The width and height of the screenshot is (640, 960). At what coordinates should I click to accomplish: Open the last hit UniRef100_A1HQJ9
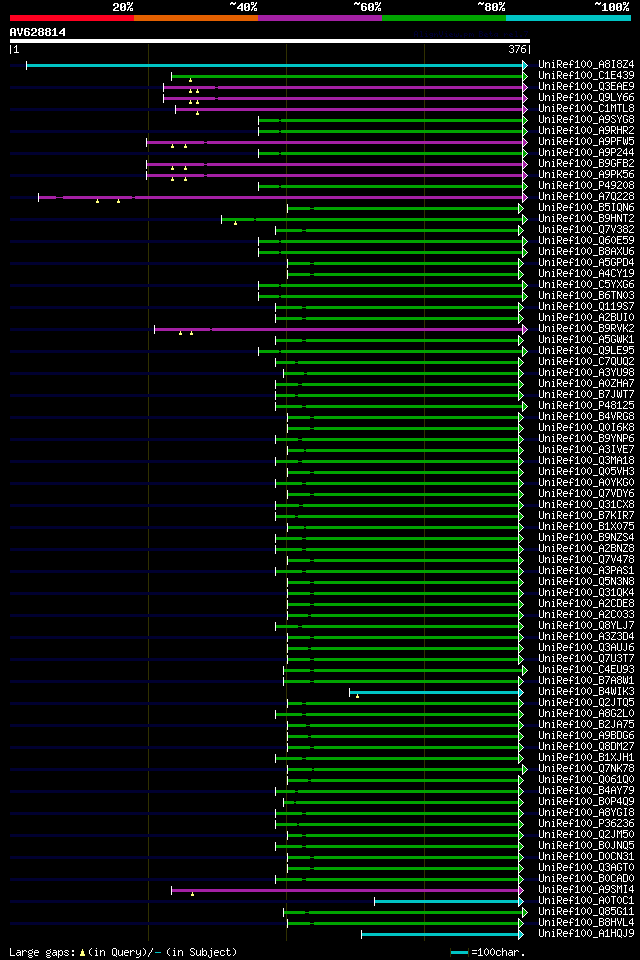(x=586, y=934)
